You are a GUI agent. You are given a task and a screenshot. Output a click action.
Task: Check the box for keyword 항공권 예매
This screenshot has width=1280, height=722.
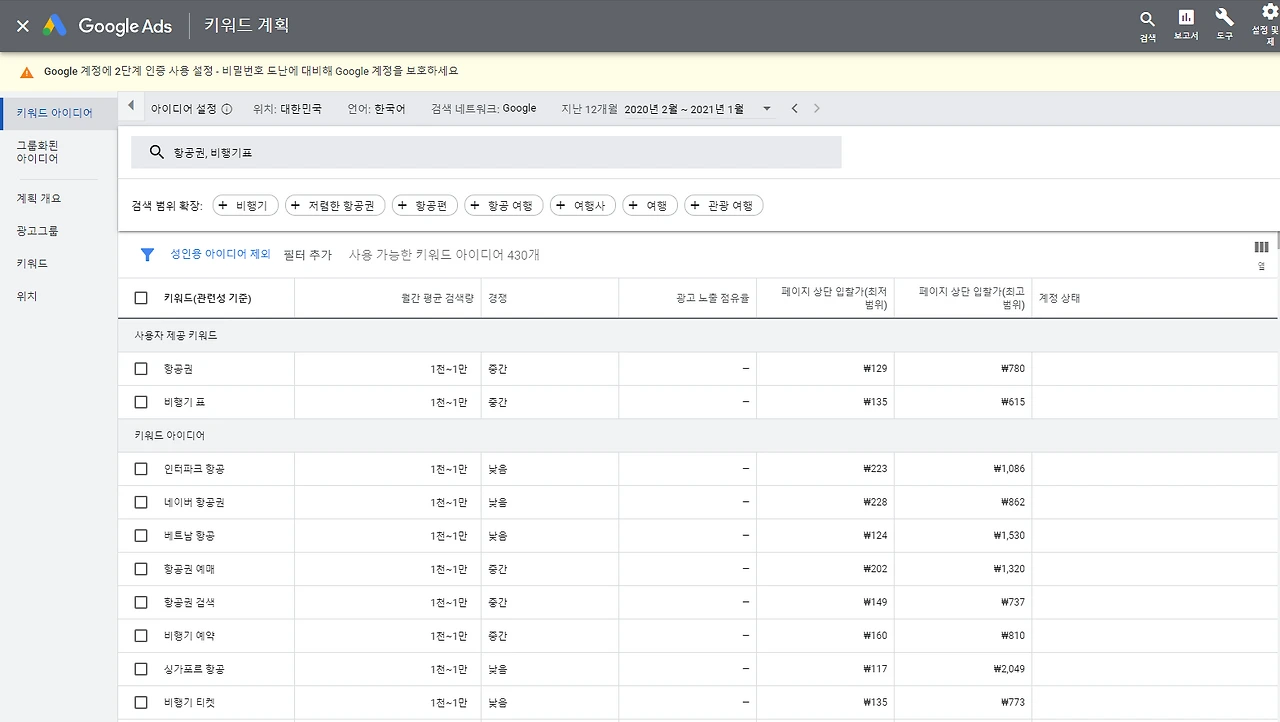(141, 569)
